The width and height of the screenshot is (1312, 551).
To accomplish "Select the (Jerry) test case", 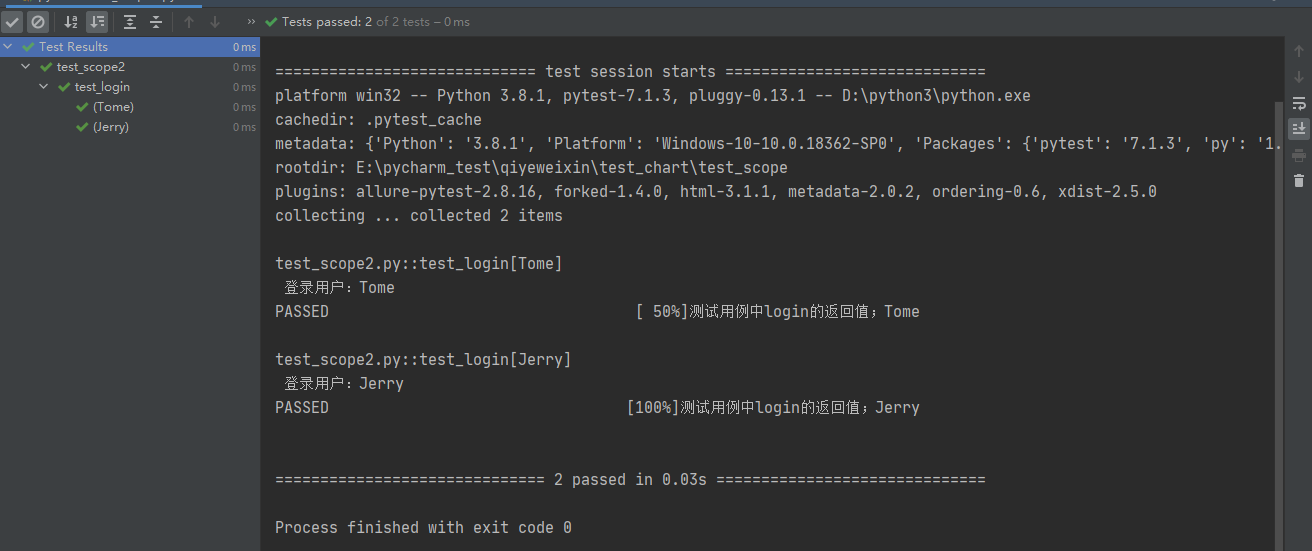I will [x=111, y=127].
